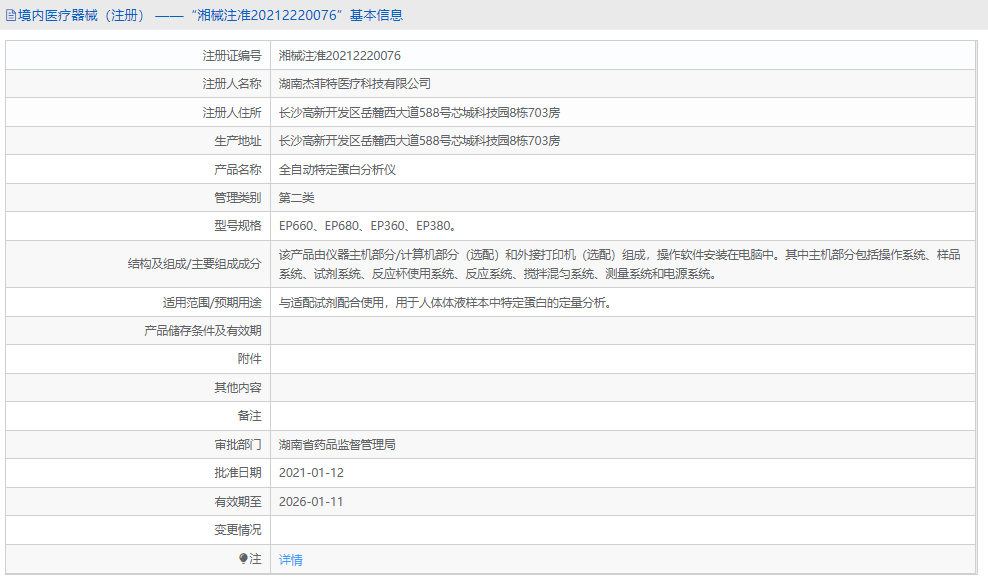This screenshot has width=988, height=581.
Task: Click the 附件 label
Action: coord(250,359)
